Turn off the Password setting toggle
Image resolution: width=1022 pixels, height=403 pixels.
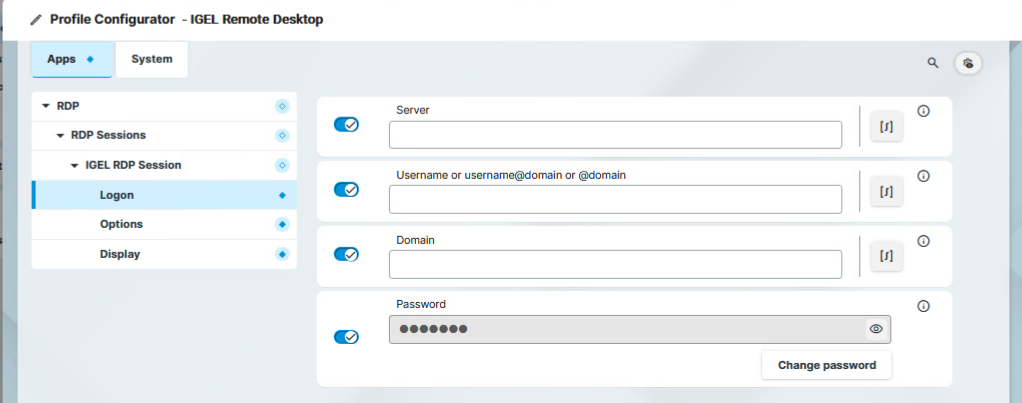click(x=346, y=337)
